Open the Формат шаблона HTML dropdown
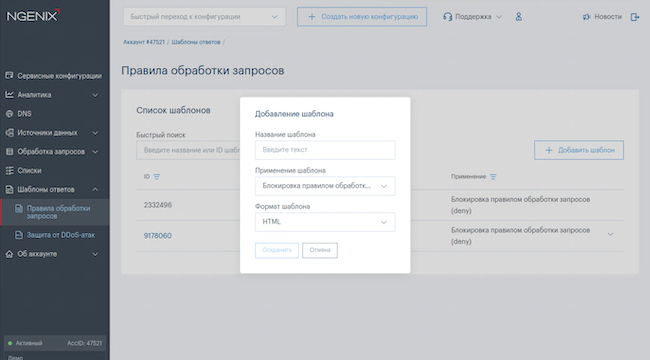This screenshot has height=360, width=650. coord(325,222)
